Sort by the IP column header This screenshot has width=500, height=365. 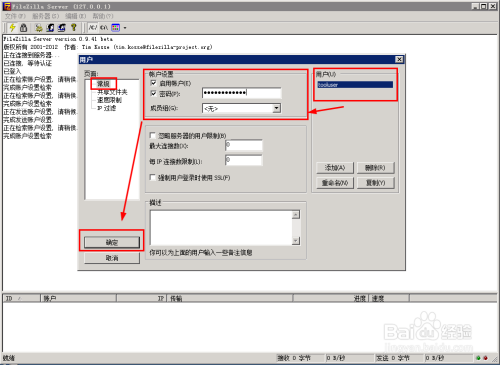click(x=142, y=298)
